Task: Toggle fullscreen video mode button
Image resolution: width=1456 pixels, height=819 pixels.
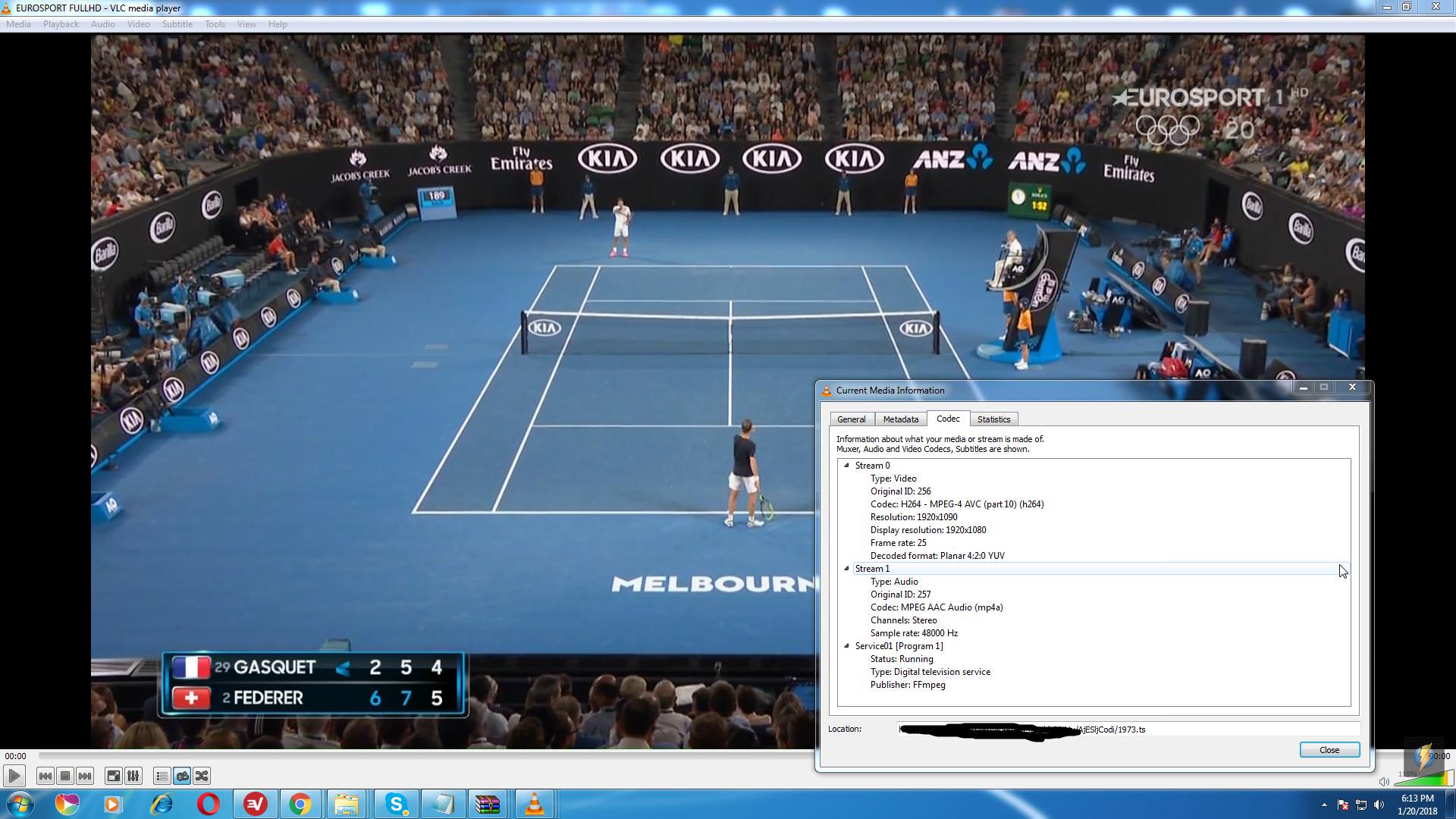Action: coord(113,776)
